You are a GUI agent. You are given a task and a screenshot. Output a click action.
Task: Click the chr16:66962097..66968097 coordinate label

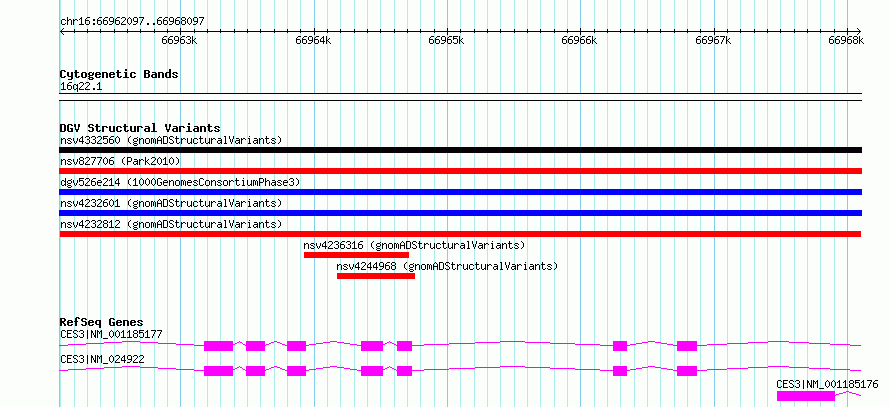point(132,22)
